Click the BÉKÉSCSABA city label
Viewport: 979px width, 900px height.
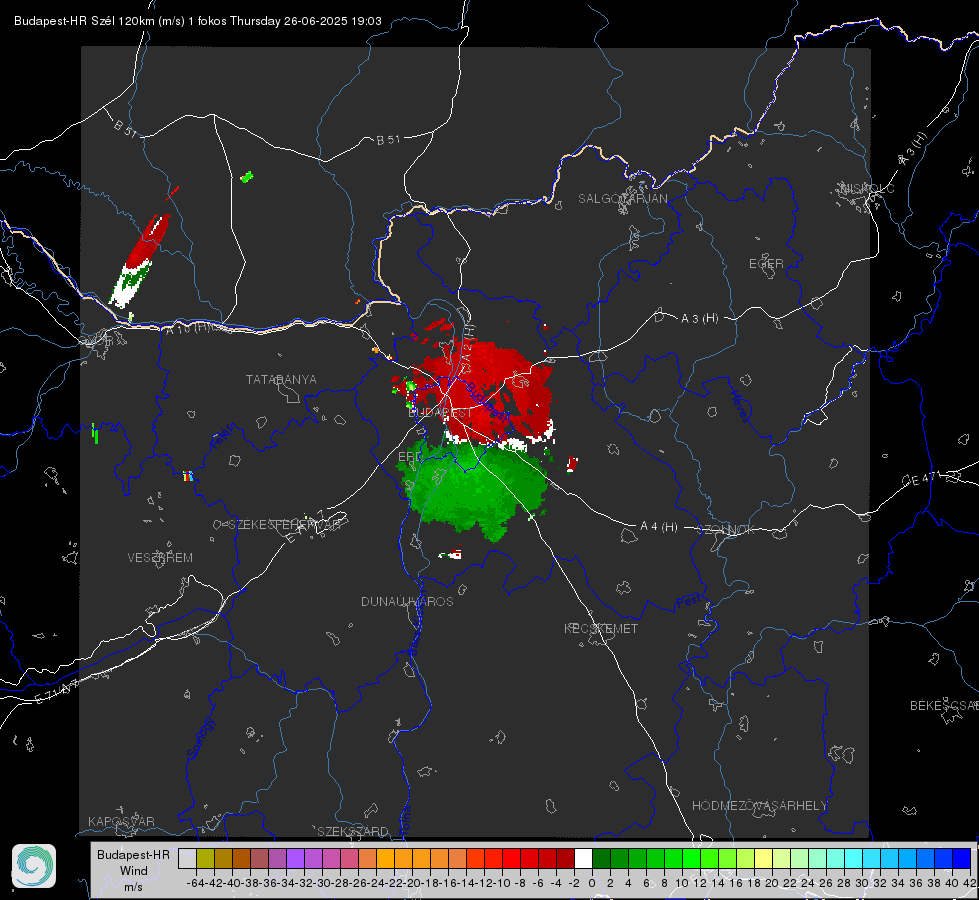tap(944, 706)
